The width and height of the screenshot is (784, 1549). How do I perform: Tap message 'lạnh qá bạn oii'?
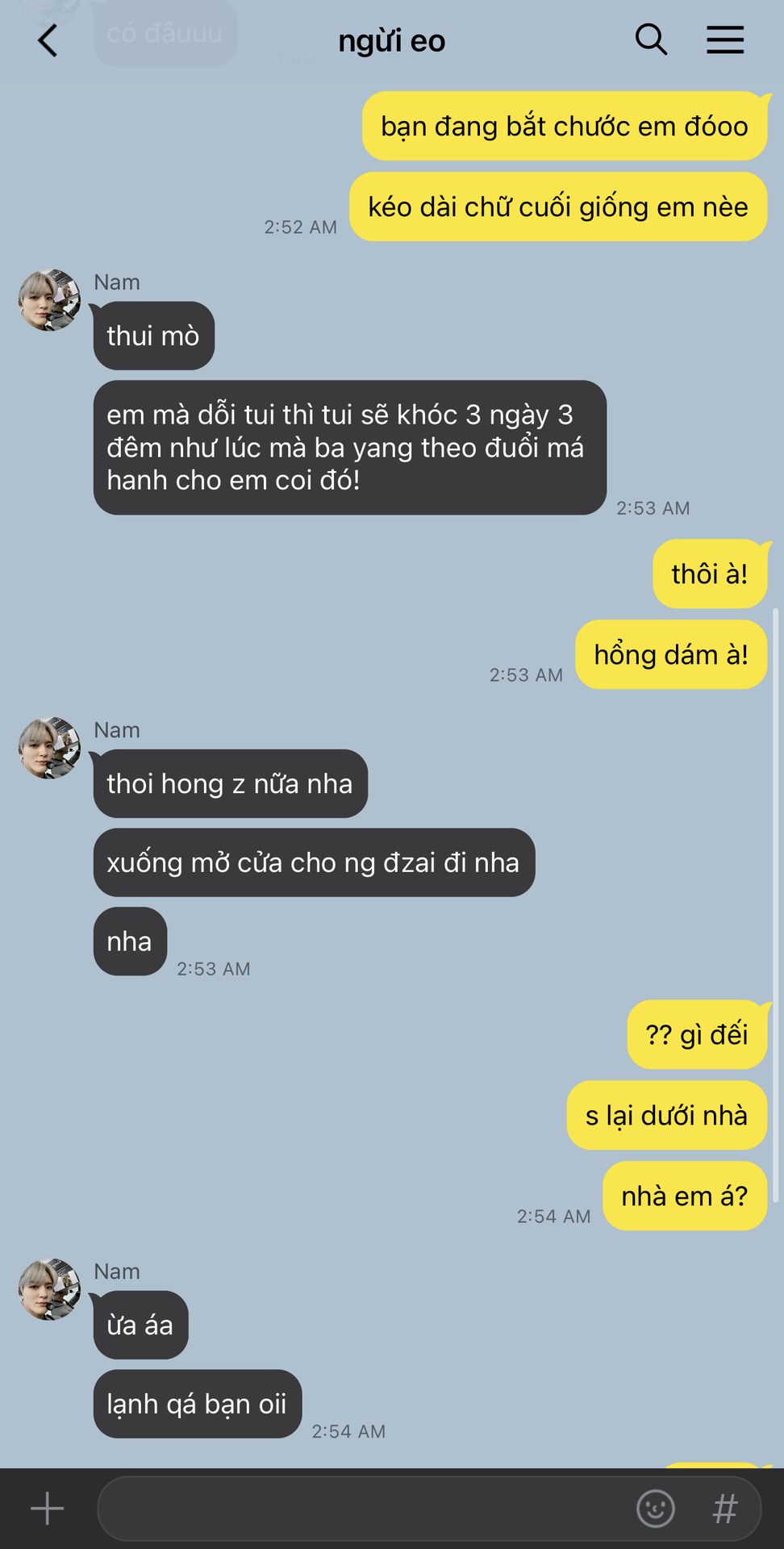[198, 1404]
